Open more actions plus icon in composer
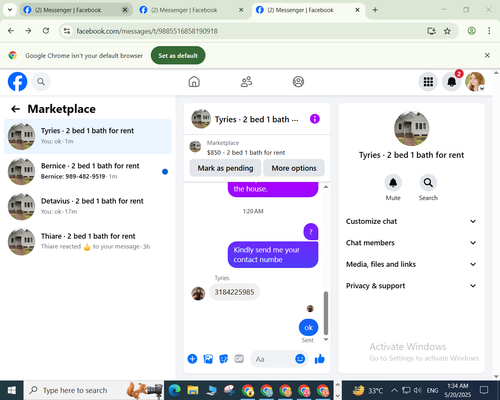The height and width of the screenshot is (400, 500). pos(192,359)
